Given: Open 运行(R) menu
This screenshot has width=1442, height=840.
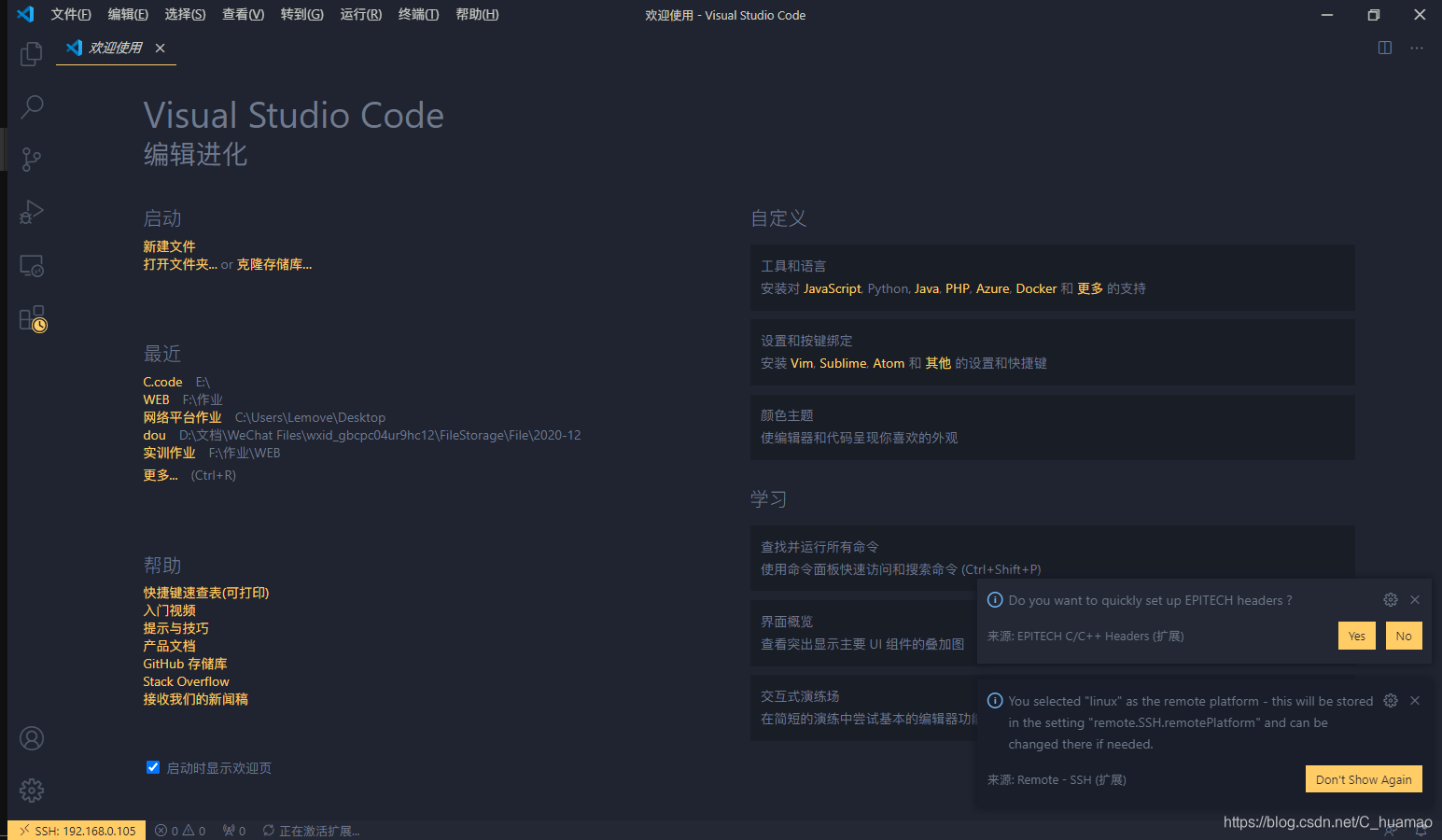Looking at the screenshot, I should [360, 14].
